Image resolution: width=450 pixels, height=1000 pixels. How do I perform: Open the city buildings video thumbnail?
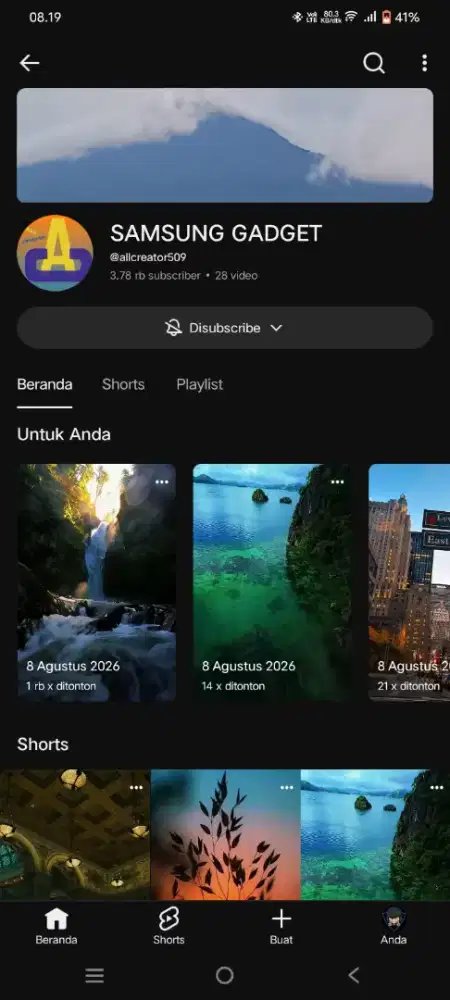click(x=409, y=583)
